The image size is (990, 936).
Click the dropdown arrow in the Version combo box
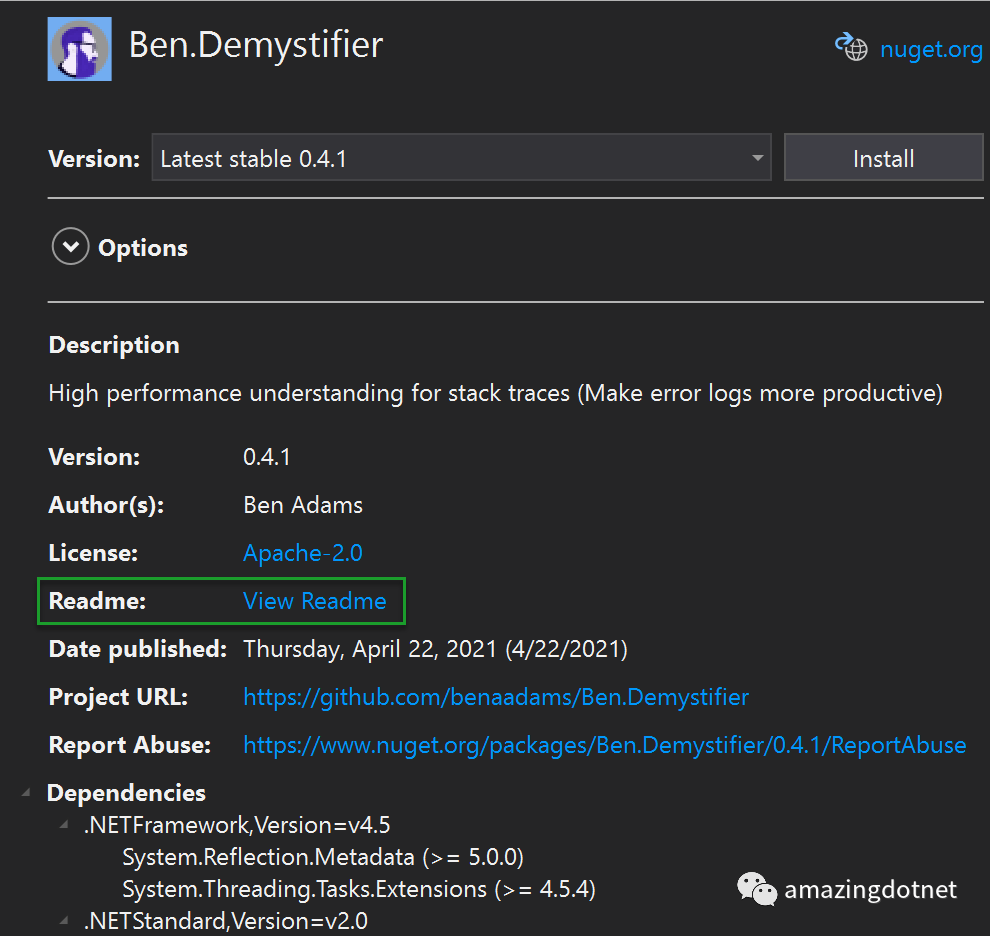coord(757,158)
